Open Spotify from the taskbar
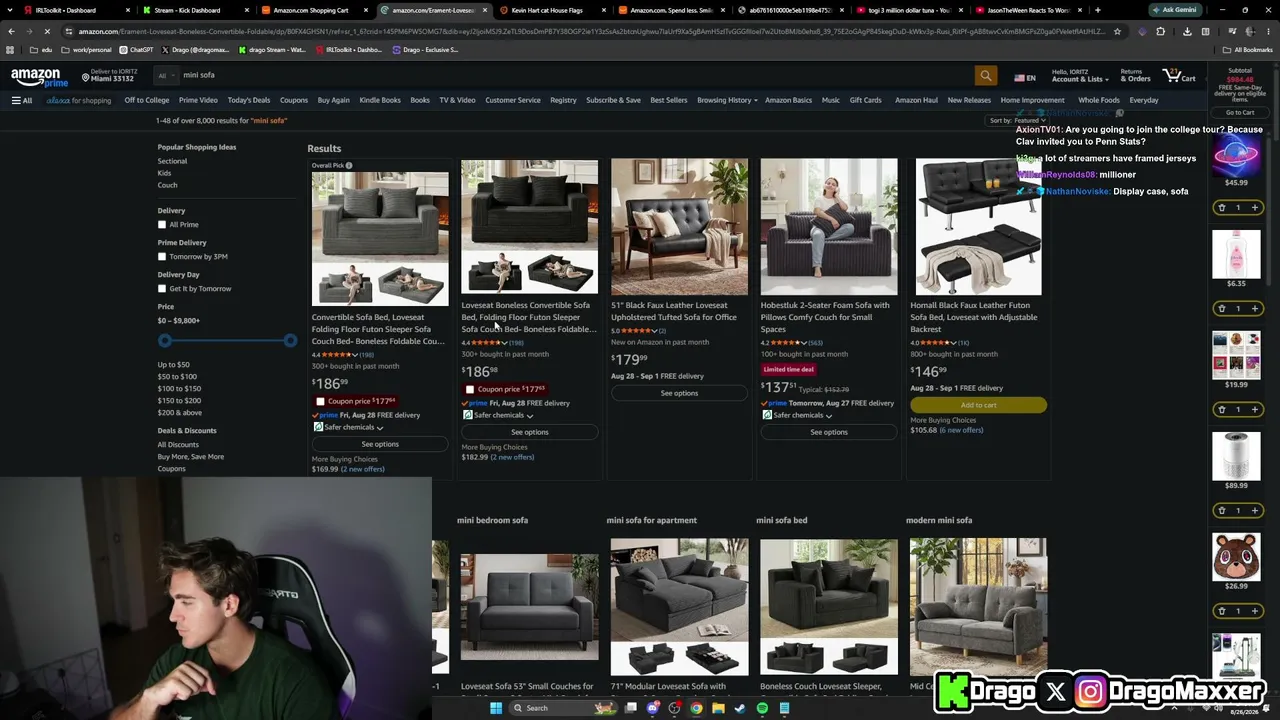 (x=762, y=708)
